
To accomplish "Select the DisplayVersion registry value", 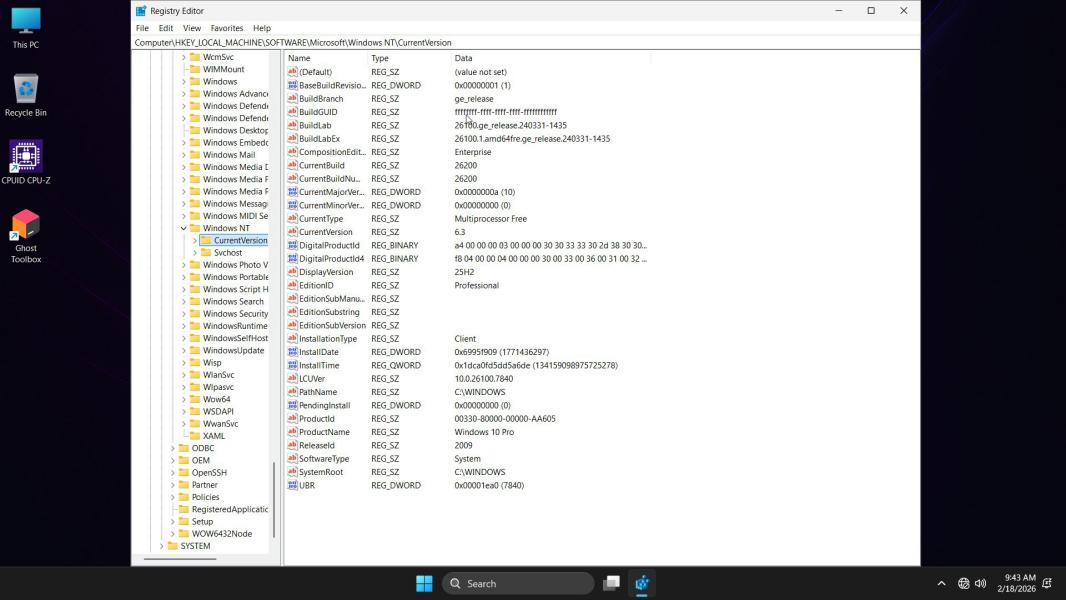I will 325,272.
